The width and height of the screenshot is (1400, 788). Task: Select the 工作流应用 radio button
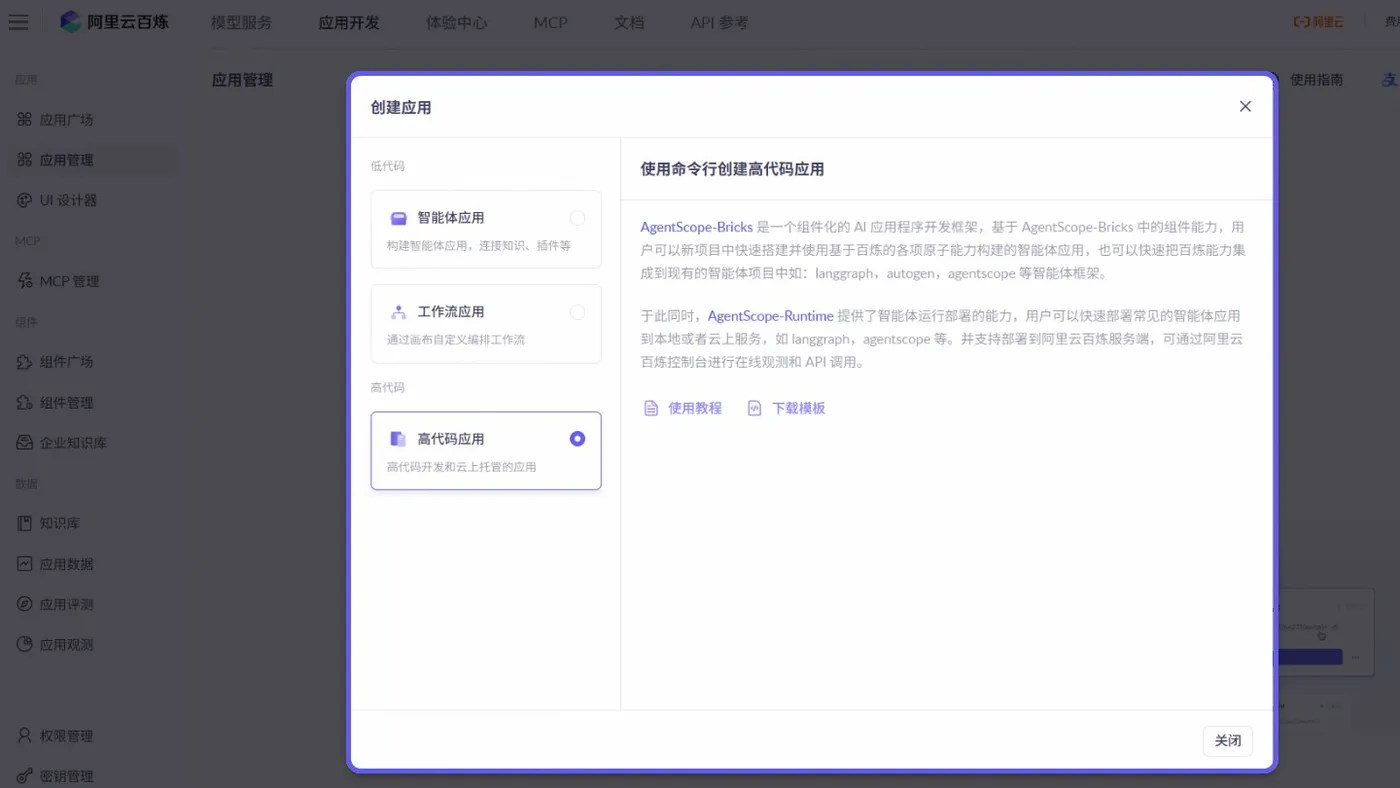[x=577, y=312]
